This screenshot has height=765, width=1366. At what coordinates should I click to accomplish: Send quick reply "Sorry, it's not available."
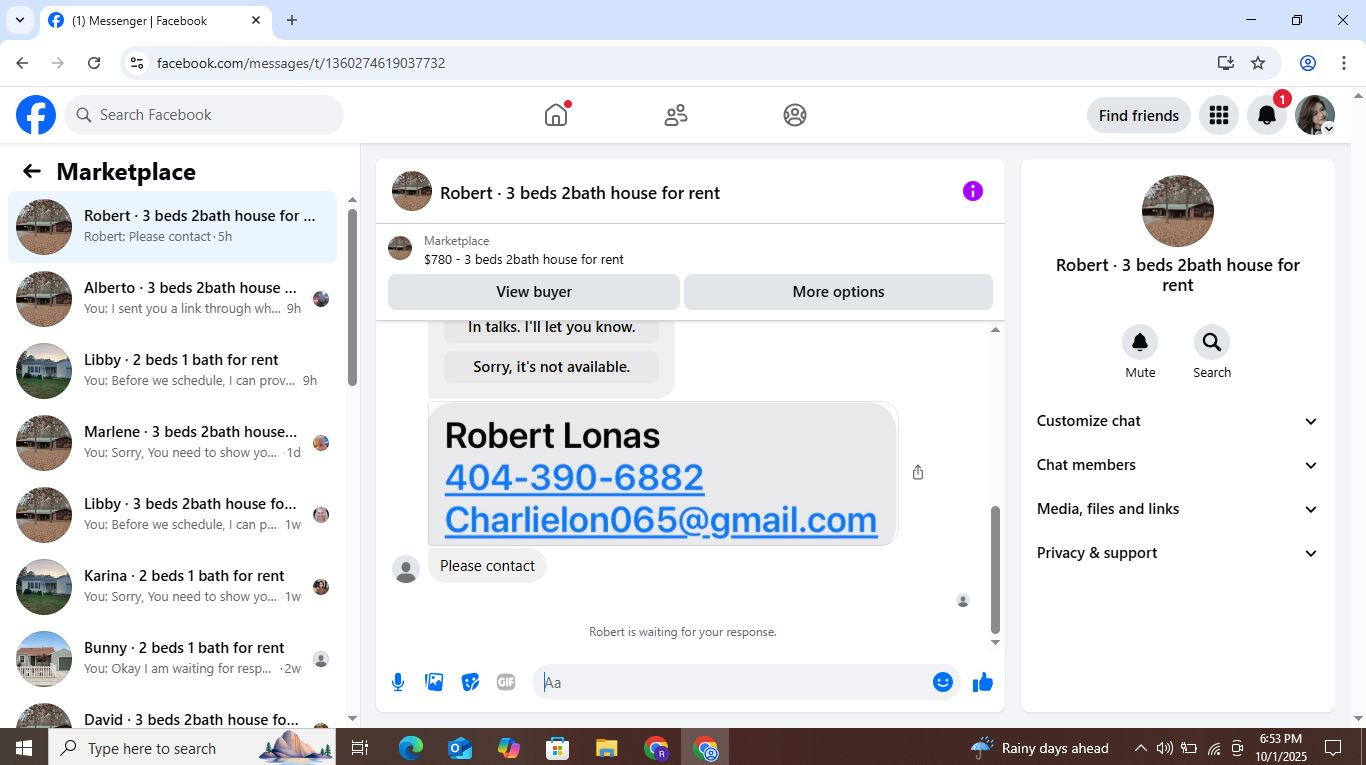click(551, 367)
